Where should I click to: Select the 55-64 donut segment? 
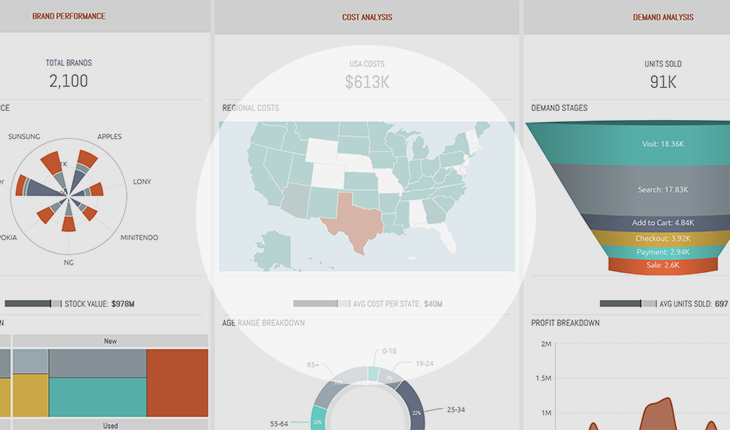pos(318,418)
